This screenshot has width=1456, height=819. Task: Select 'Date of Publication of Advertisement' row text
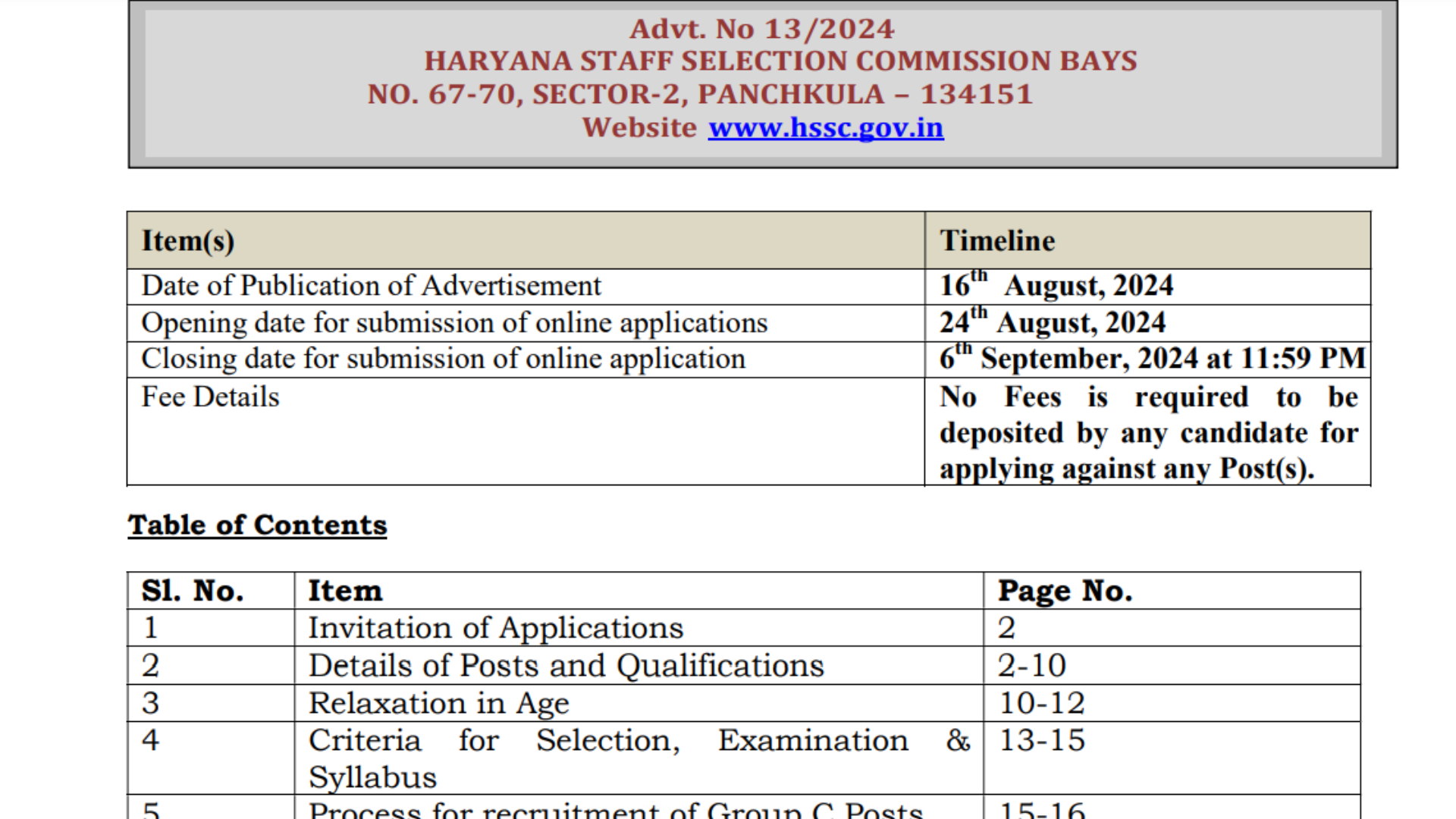371,286
